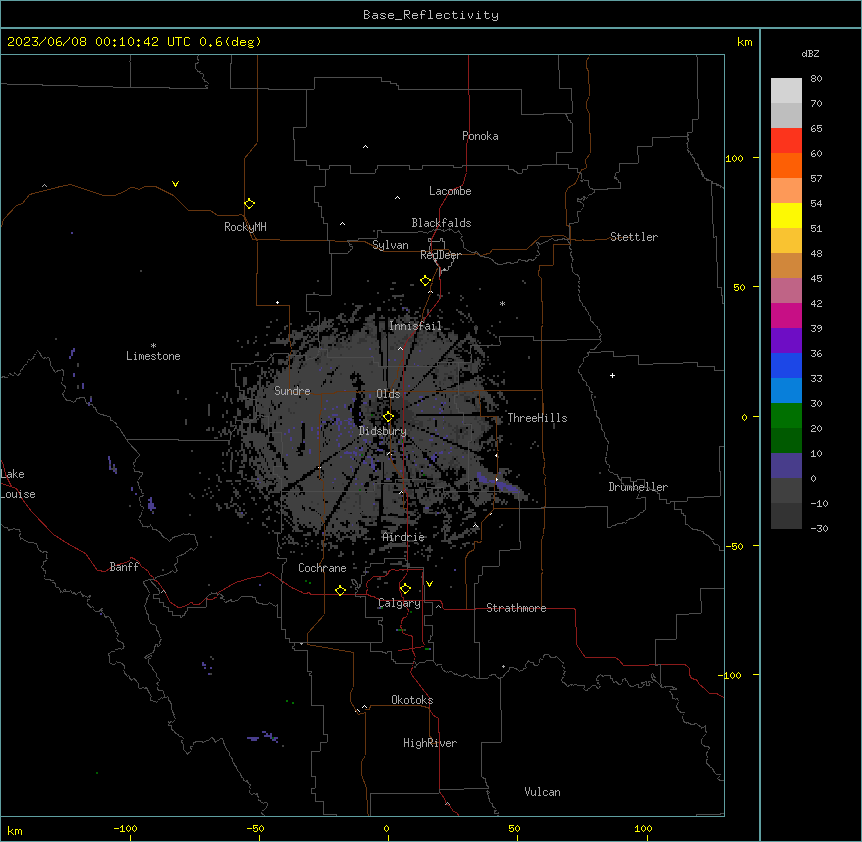The width and height of the screenshot is (862, 842).
Task: Select the magenta 42 dBZ legend swatch
Action: [786, 315]
